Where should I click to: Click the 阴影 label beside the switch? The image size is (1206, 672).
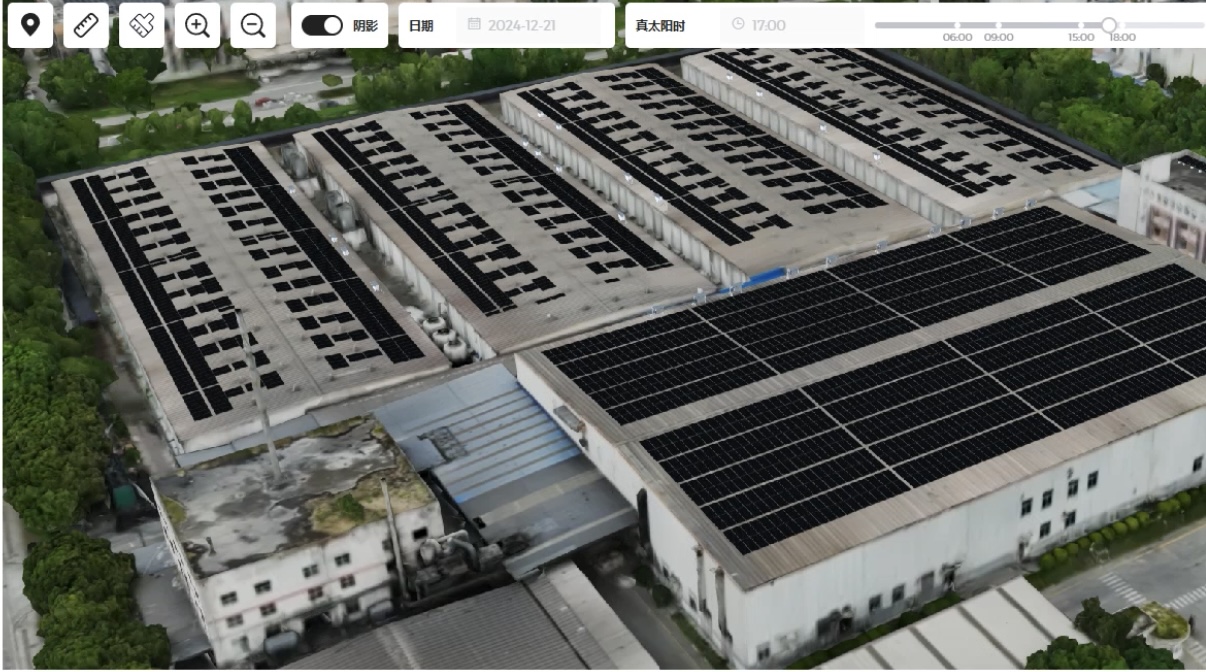(366, 25)
